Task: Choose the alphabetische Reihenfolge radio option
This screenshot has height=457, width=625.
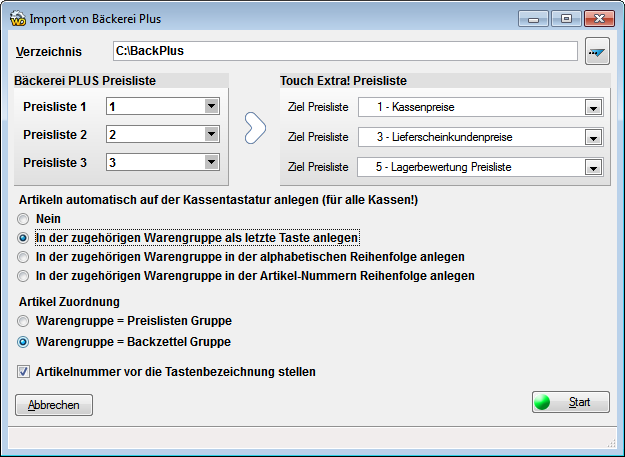Action: click(23, 257)
